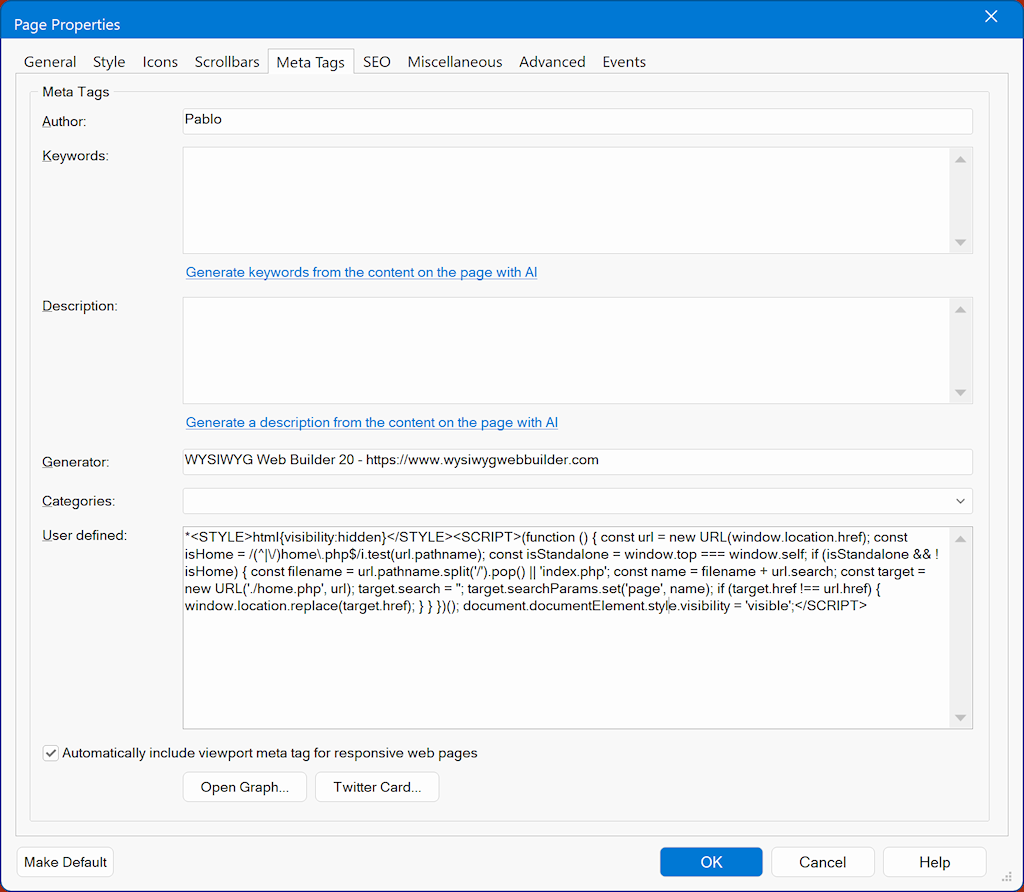
Task: Open Twitter Card settings
Action: coord(377,787)
